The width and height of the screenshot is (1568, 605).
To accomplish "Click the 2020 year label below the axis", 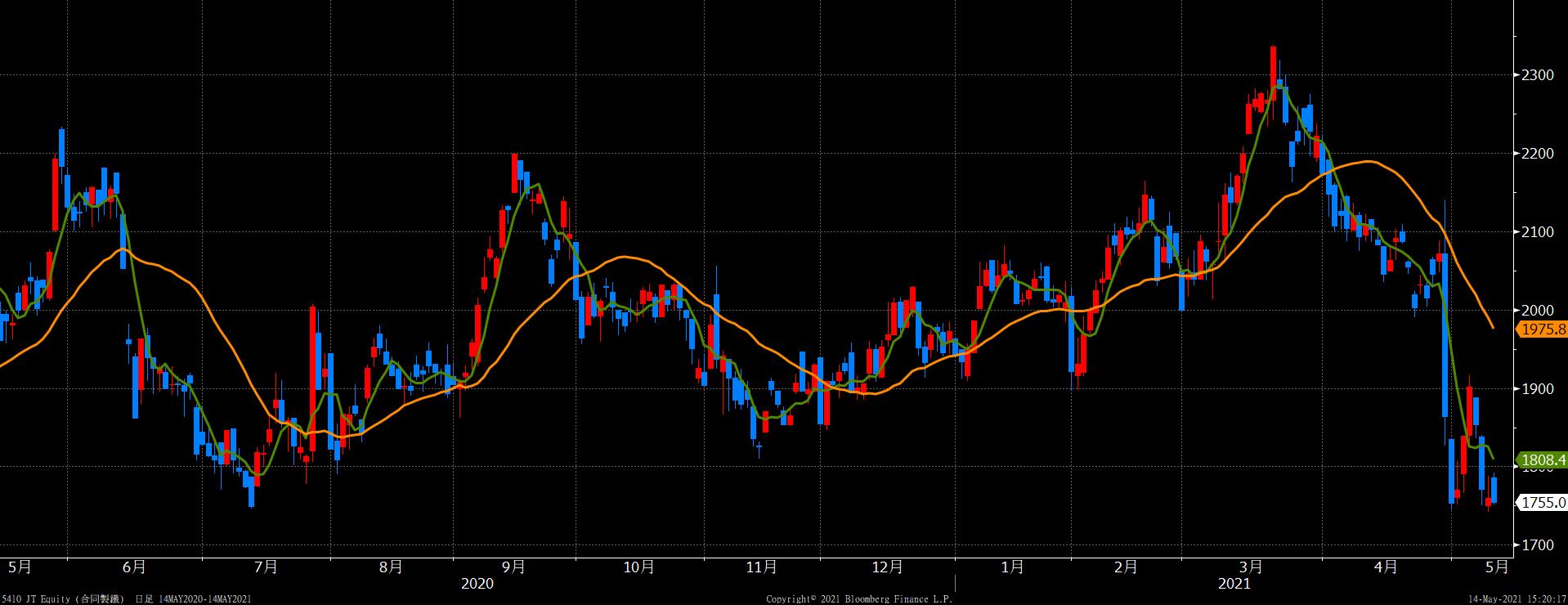I will (x=477, y=584).
